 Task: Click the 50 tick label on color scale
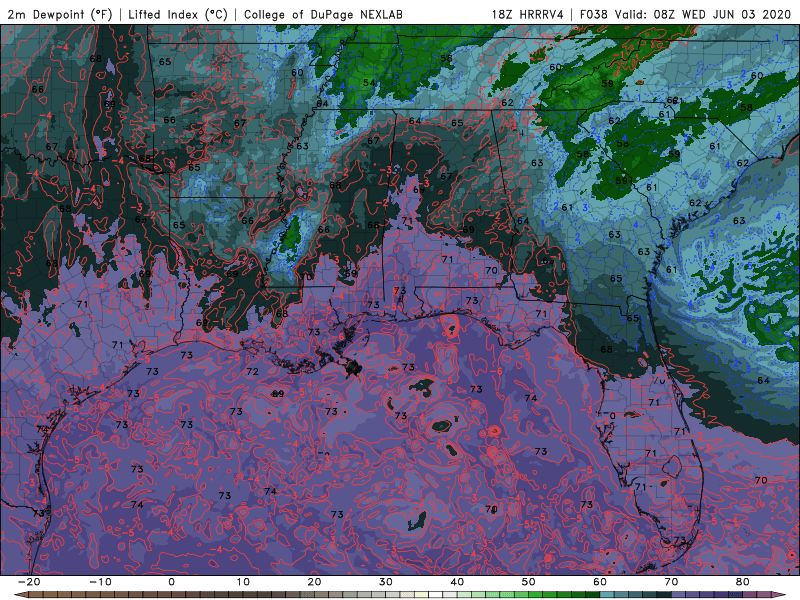(x=529, y=582)
